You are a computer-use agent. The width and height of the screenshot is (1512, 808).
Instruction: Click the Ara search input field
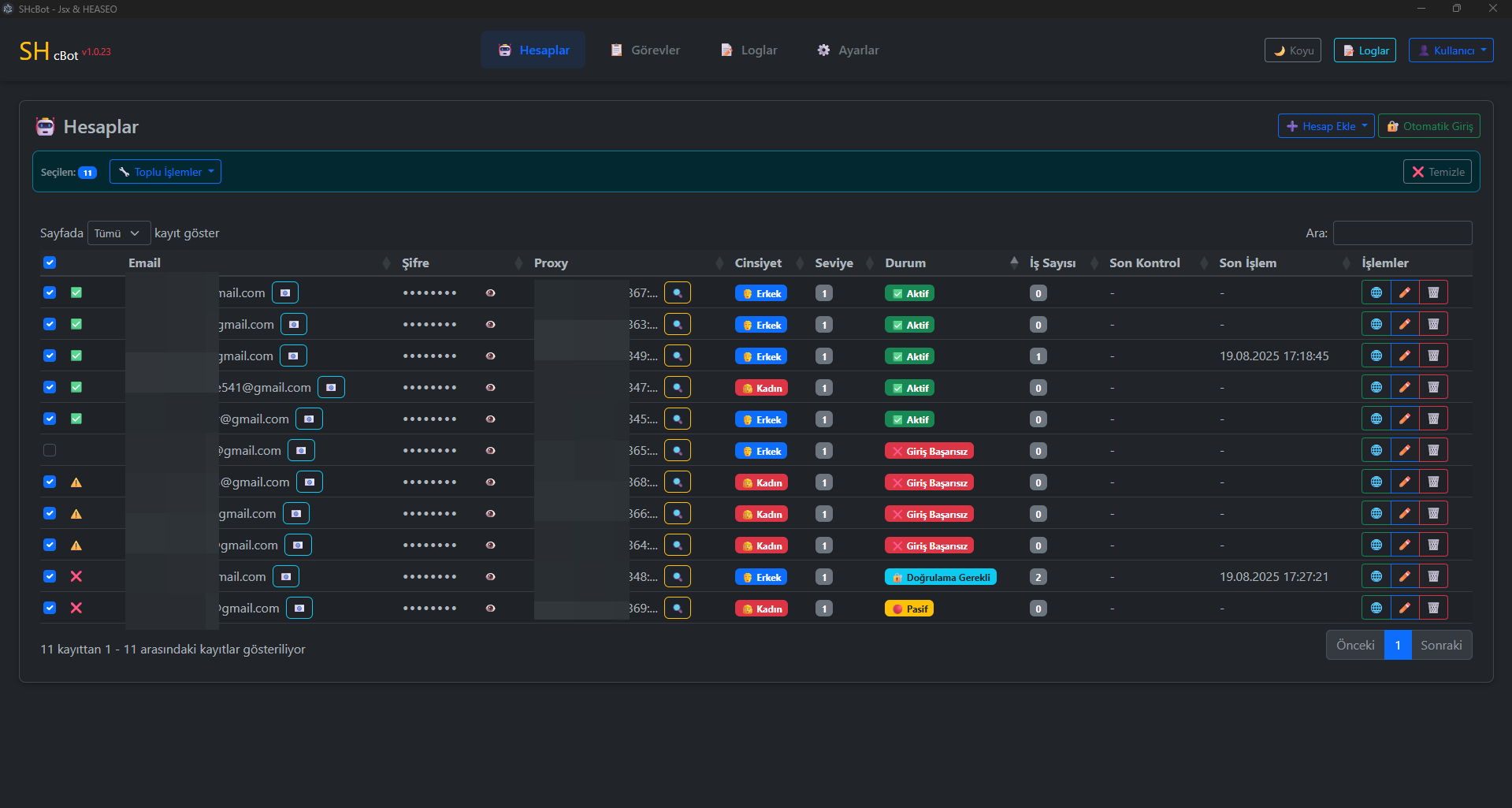pos(1402,233)
